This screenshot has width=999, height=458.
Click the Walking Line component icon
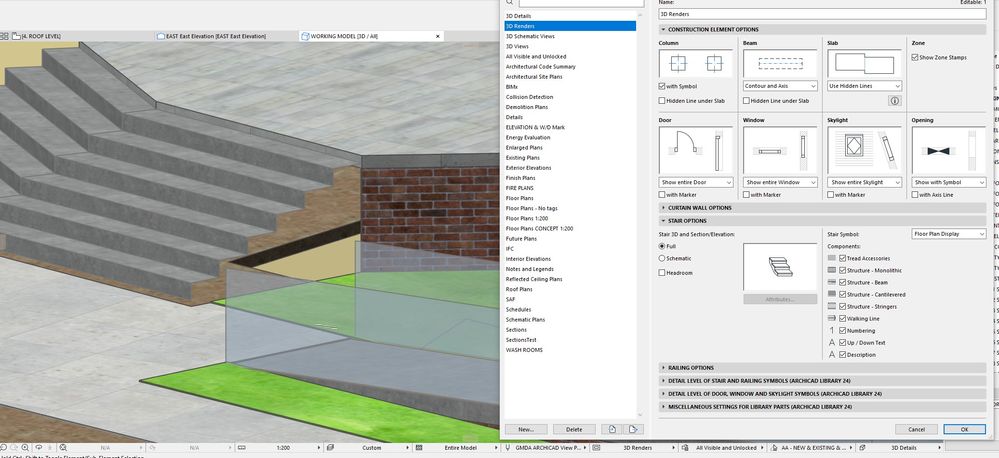(x=832, y=318)
